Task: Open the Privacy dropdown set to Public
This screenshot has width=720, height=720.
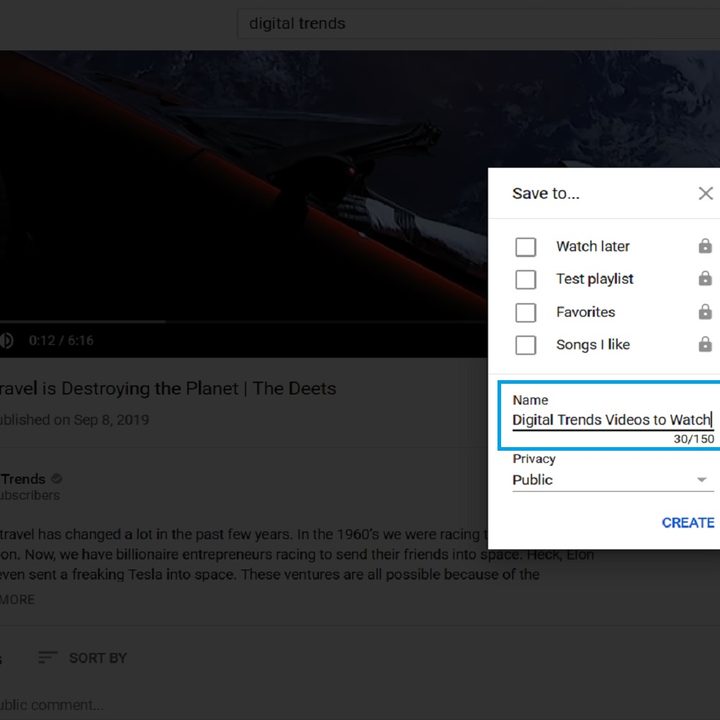Action: click(613, 480)
